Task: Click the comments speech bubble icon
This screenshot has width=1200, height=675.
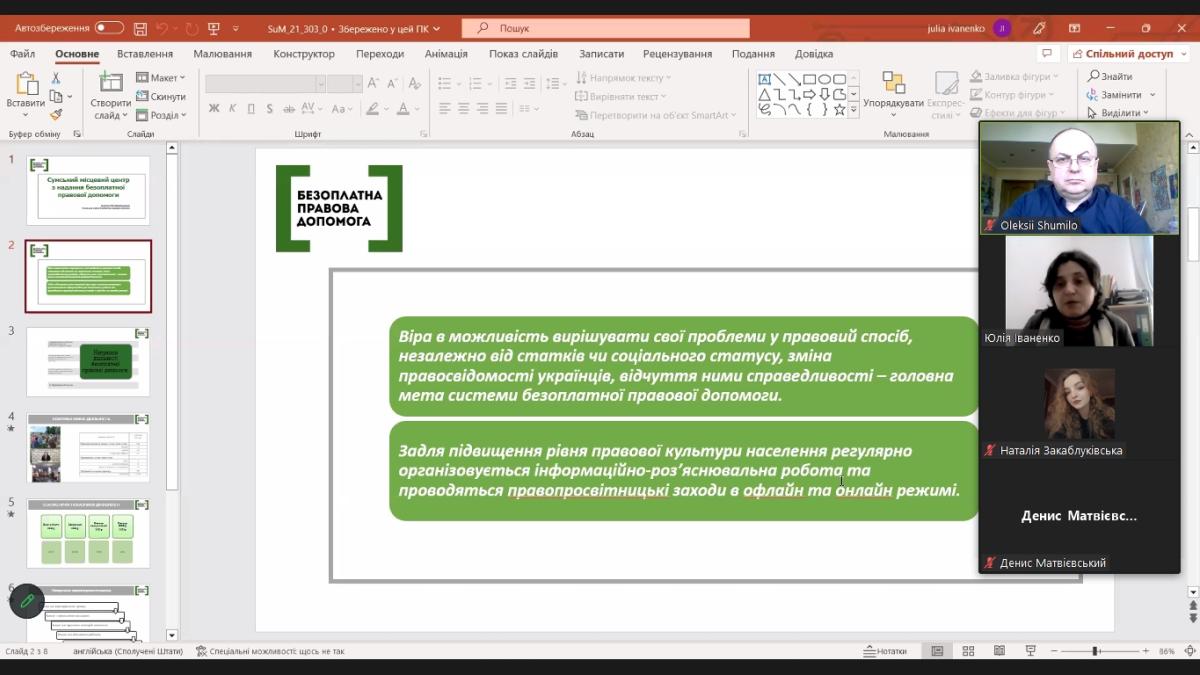Action: tap(1047, 54)
